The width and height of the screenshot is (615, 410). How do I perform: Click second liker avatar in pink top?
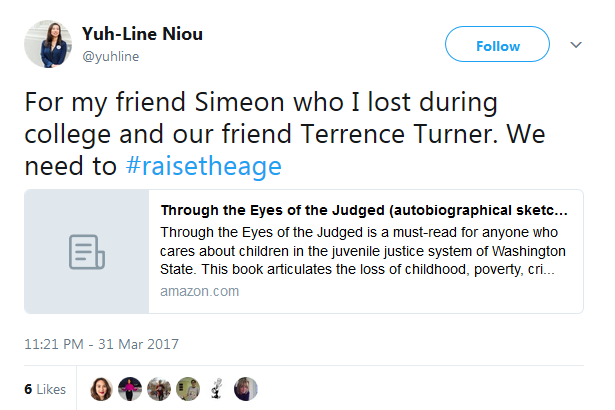[x=131, y=389]
